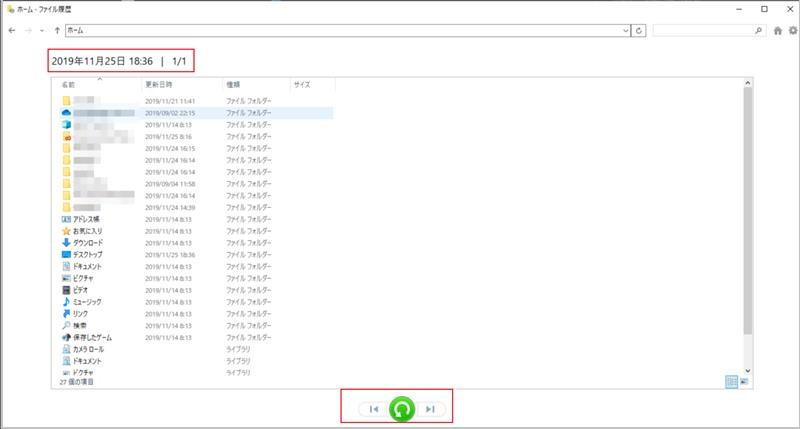The width and height of the screenshot is (800, 429).
Task: Click the scrollbar up arrow
Action: point(747,83)
